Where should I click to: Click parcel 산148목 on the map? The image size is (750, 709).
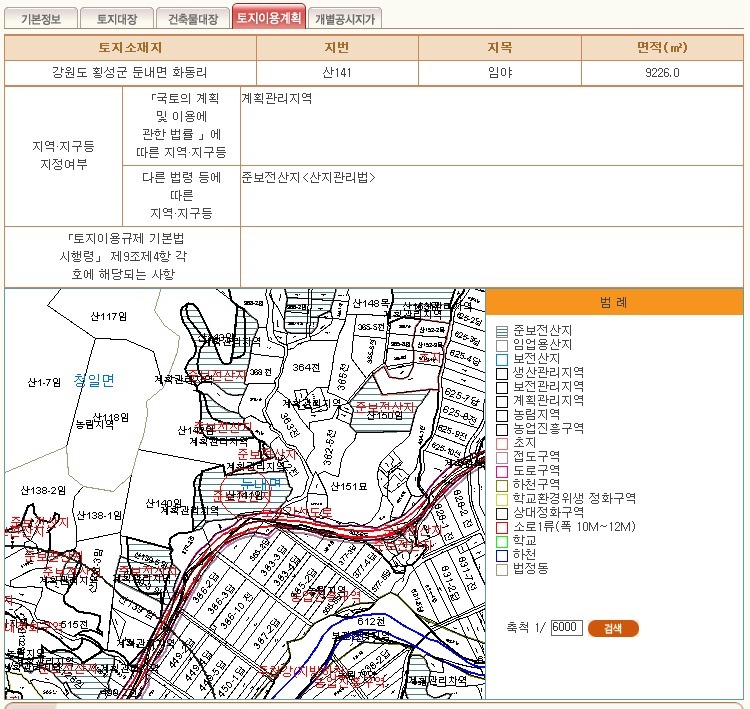(371, 303)
